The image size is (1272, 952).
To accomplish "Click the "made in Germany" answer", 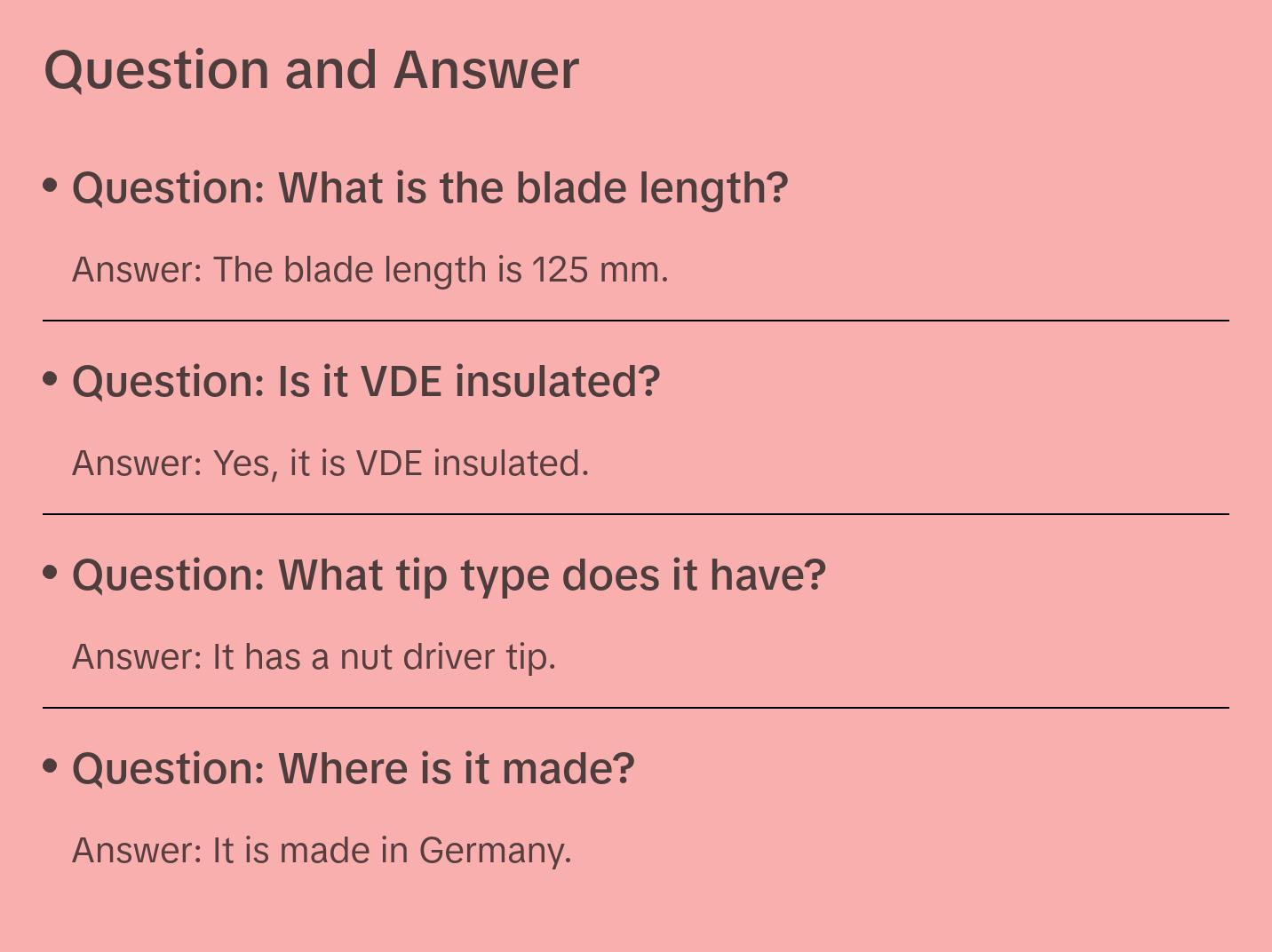I will click(322, 851).
